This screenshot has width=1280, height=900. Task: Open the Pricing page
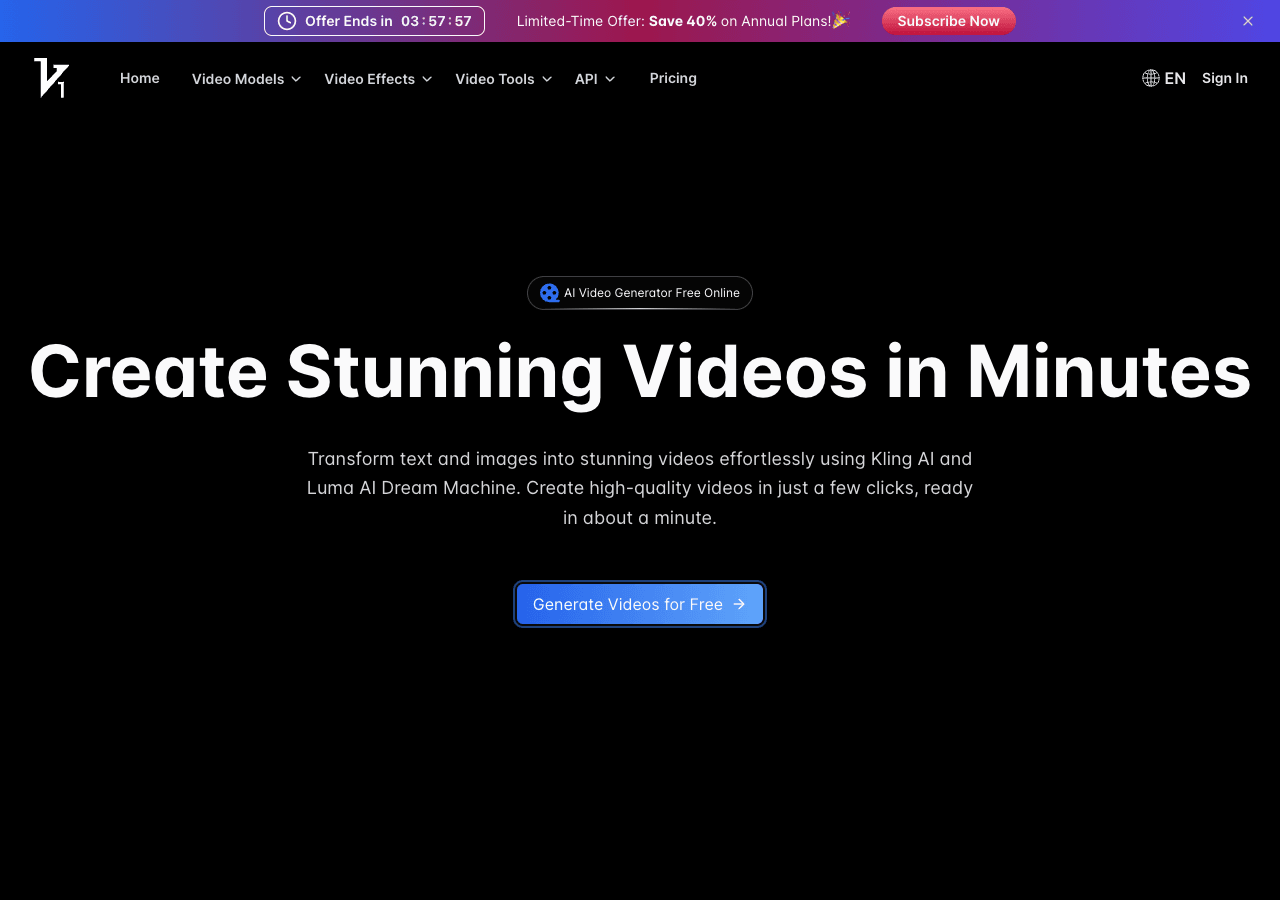click(673, 78)
